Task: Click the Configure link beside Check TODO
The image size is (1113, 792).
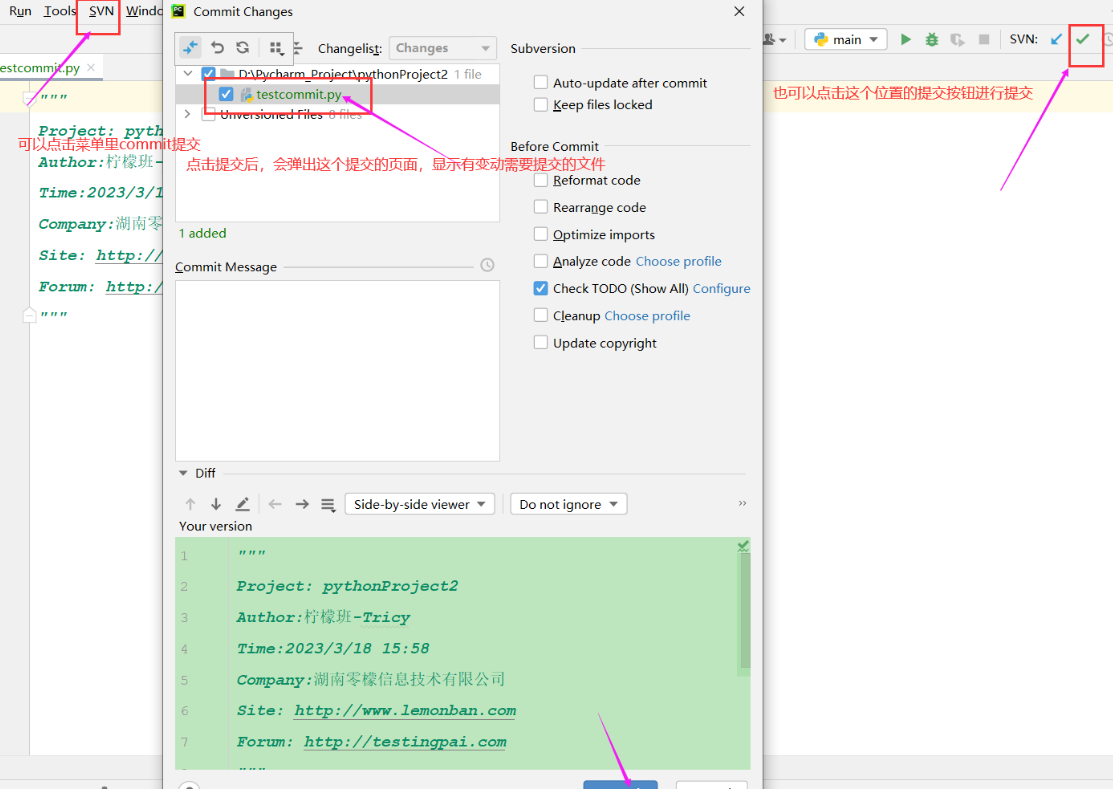Action: [721, 289]
